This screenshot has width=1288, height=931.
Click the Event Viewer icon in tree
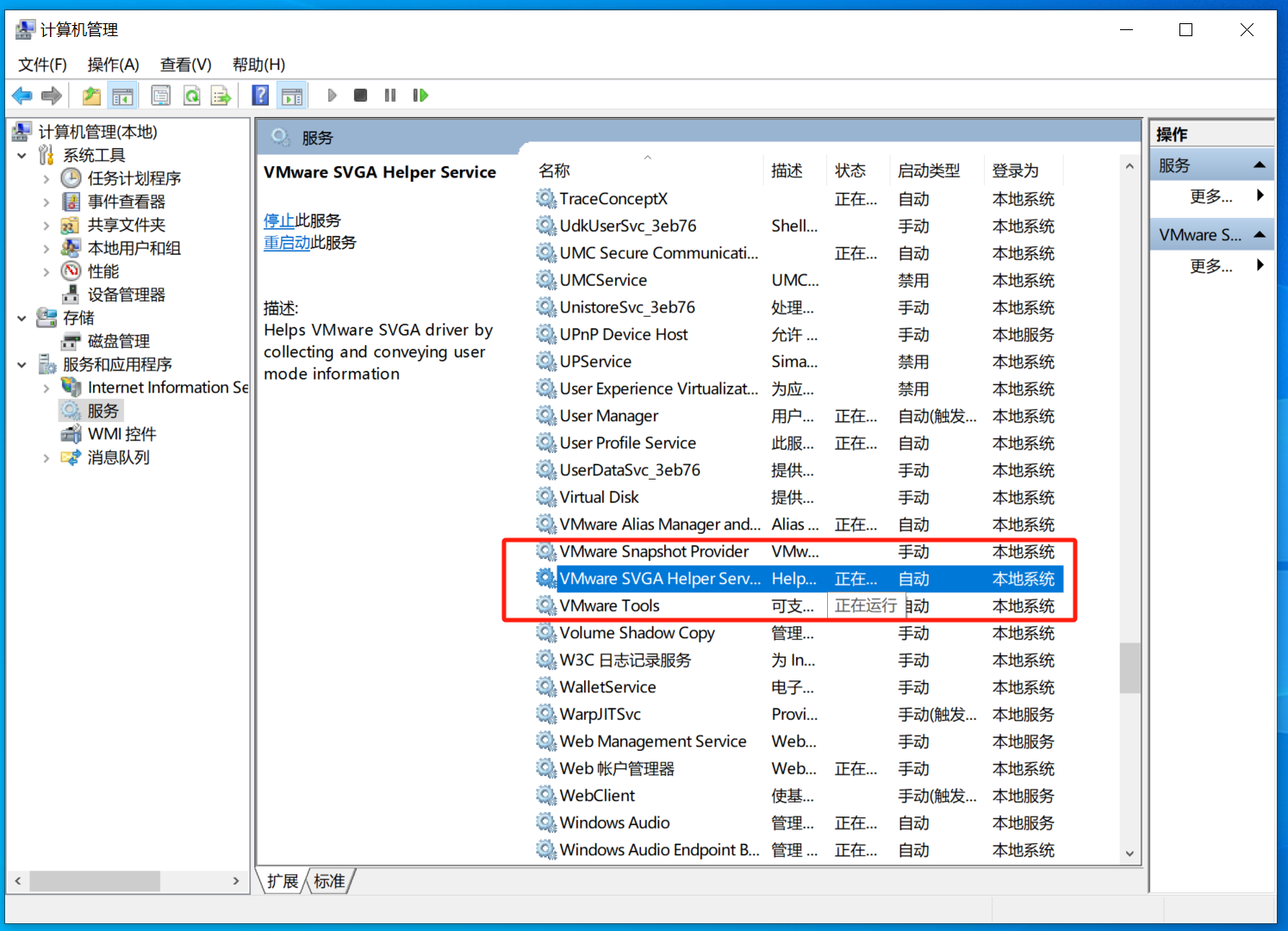tap(71, 202)
